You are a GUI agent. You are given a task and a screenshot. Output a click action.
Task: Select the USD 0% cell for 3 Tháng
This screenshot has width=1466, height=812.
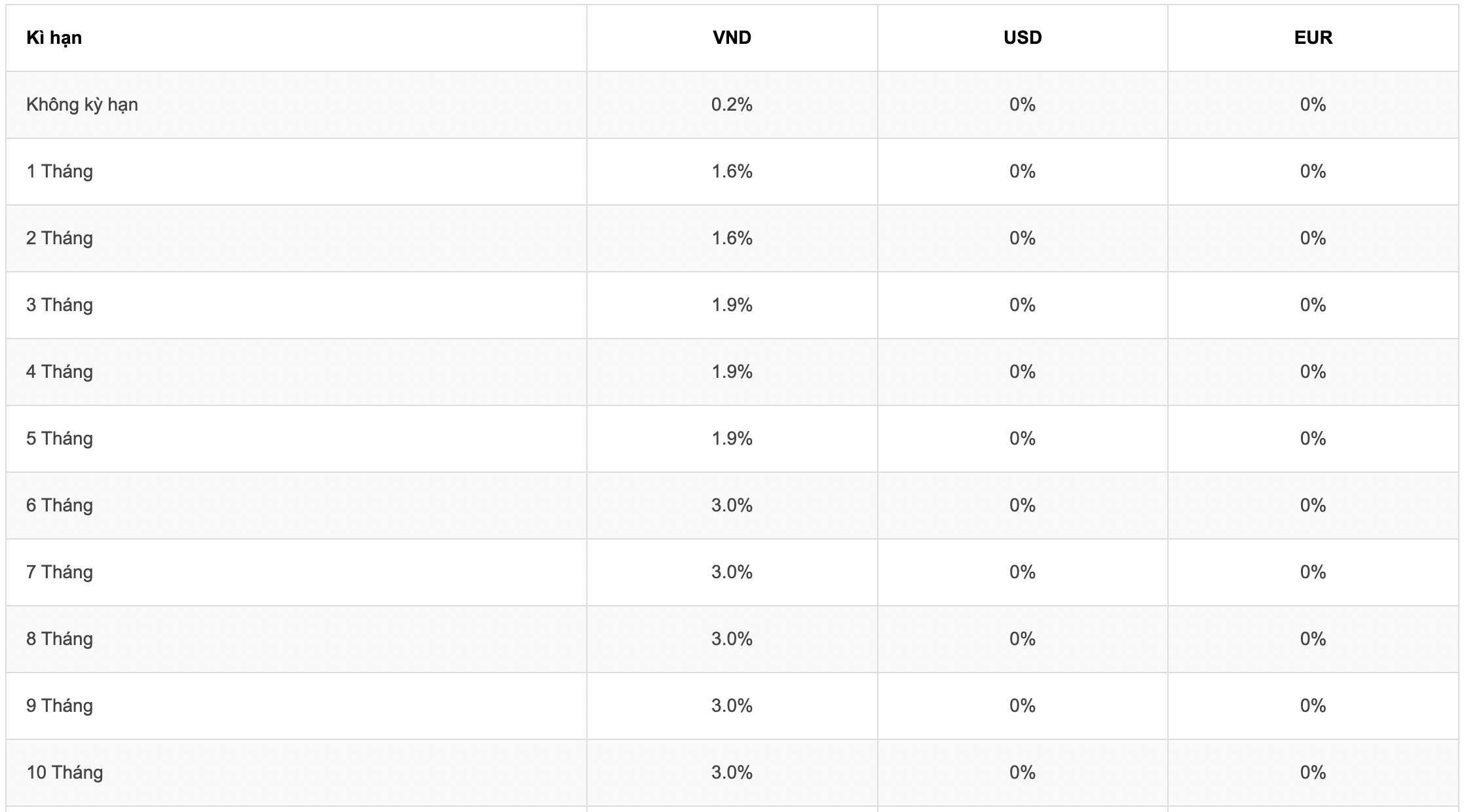[x=1023, y=305]
